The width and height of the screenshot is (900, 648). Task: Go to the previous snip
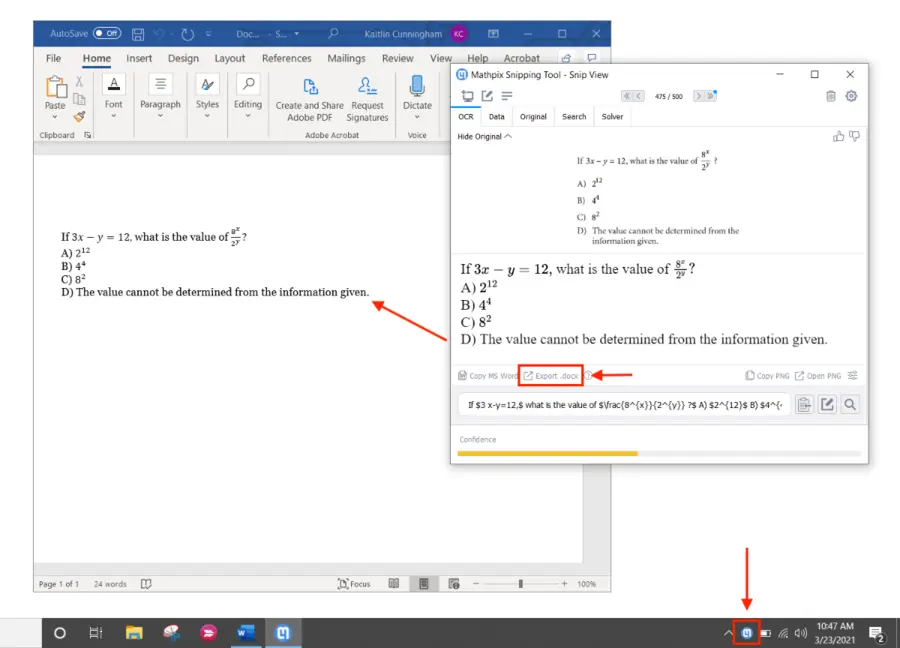click(x=639, y=96)
